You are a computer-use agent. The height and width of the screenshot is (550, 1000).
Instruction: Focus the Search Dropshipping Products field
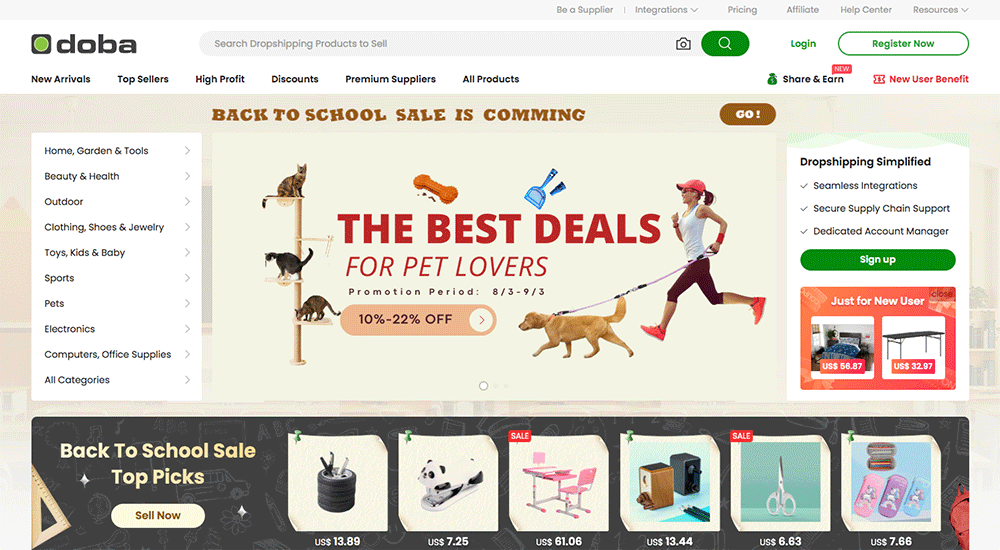click(x=440, y=43)
